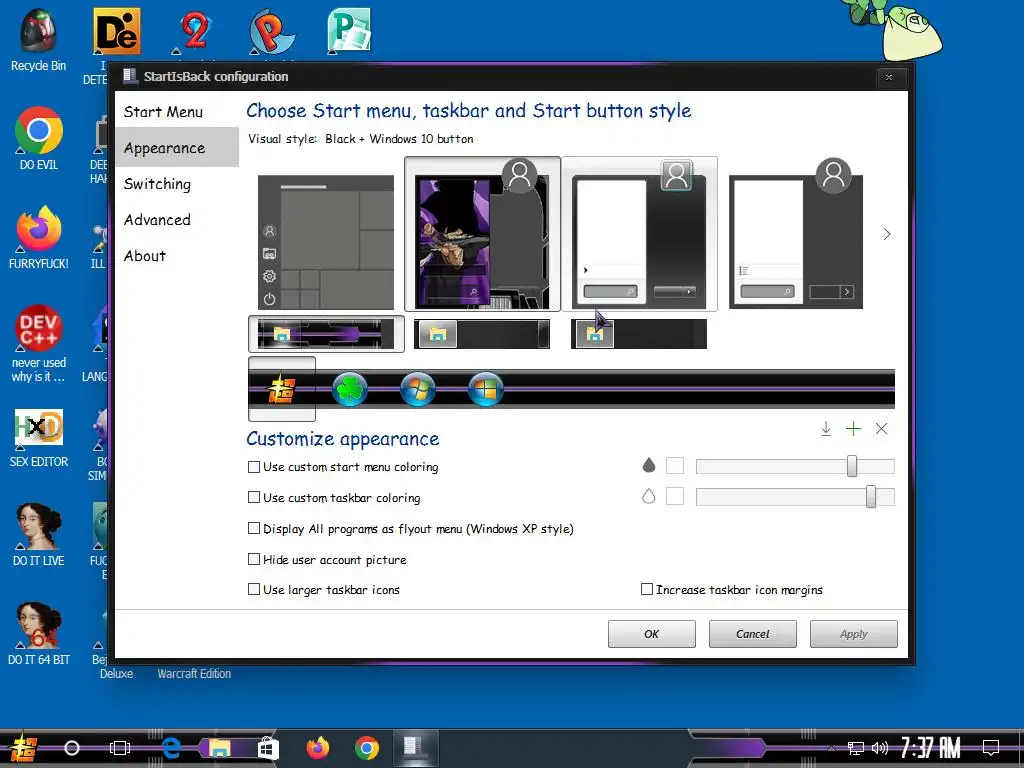Viewport: 1024px width, 768px height.
Task: Click the download arrow icon under Start buttons
Action: click(825, 429)
